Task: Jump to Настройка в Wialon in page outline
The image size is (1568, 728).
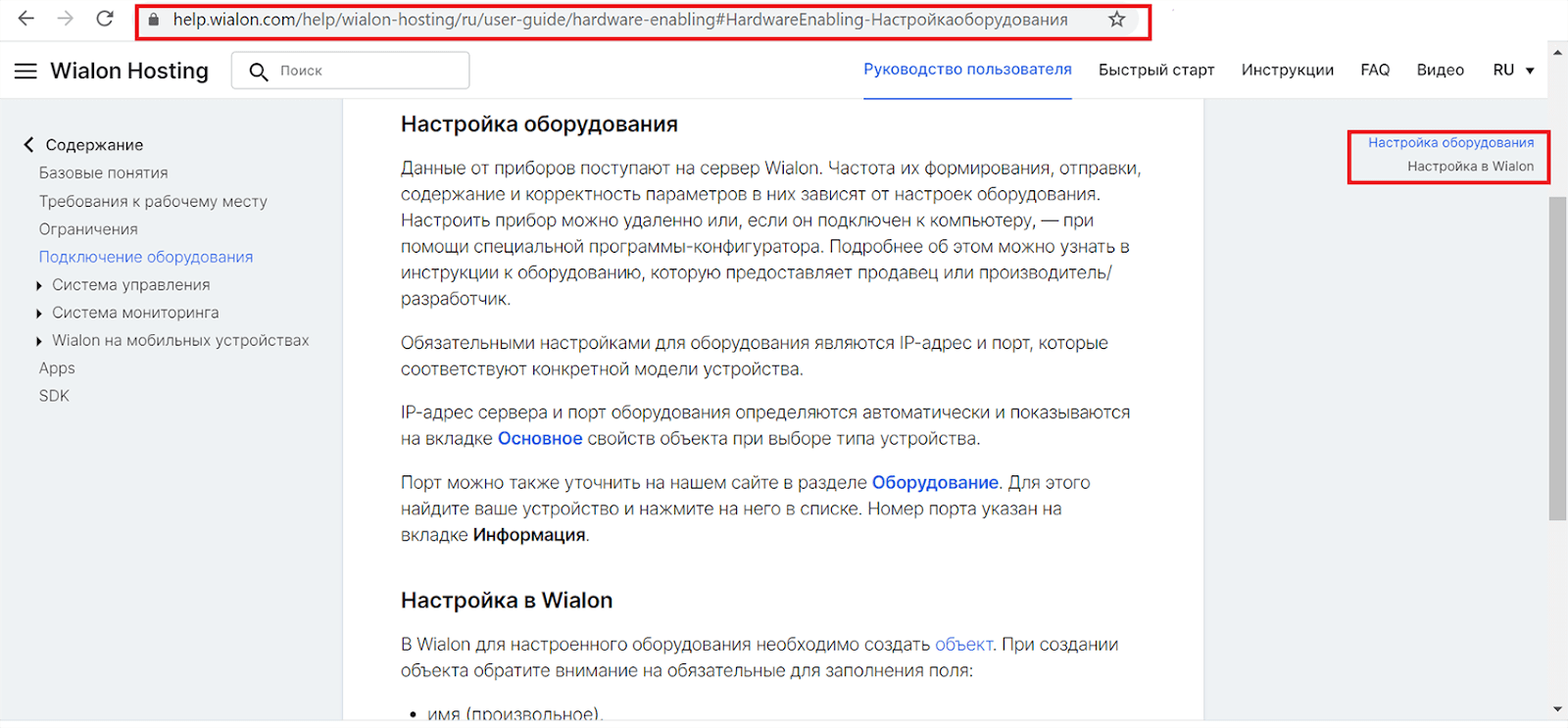Action: pyautogui.click(x=1470, y=167)
